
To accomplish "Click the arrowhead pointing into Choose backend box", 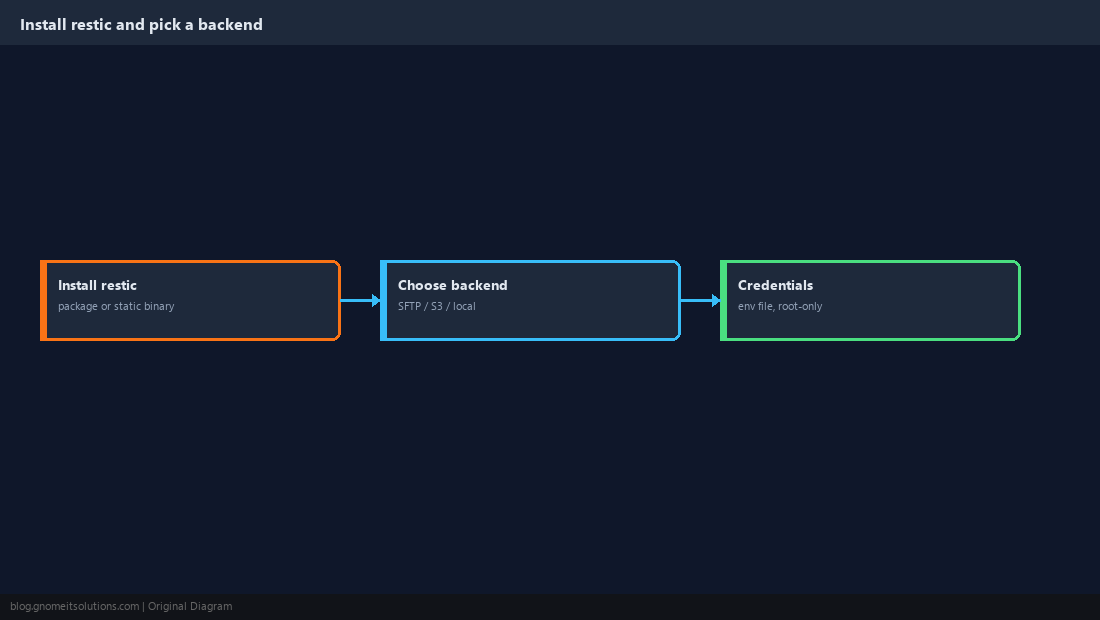I will tap(377, 301).
